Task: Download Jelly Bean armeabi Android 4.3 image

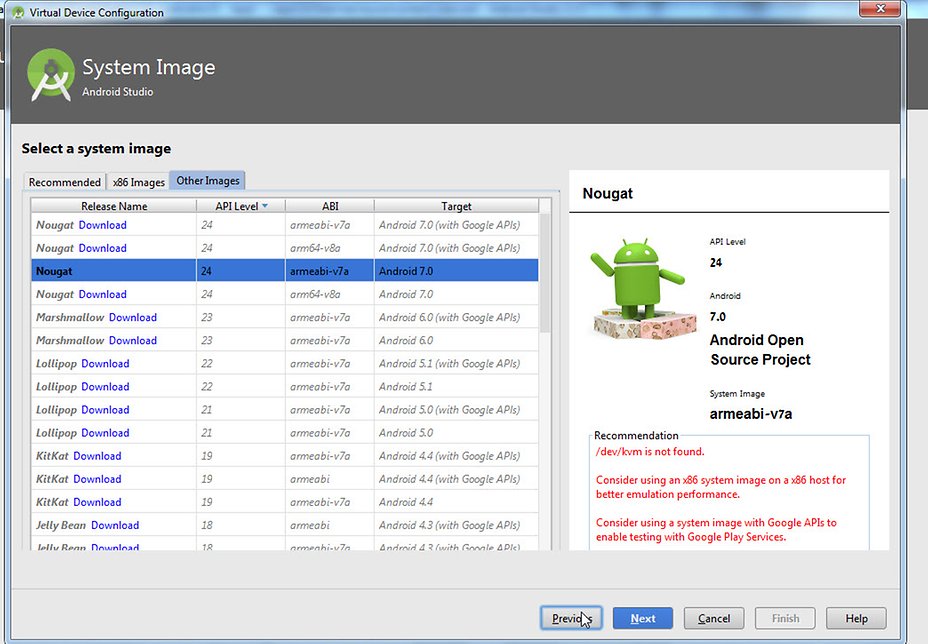Action: [x=115, y=525]
